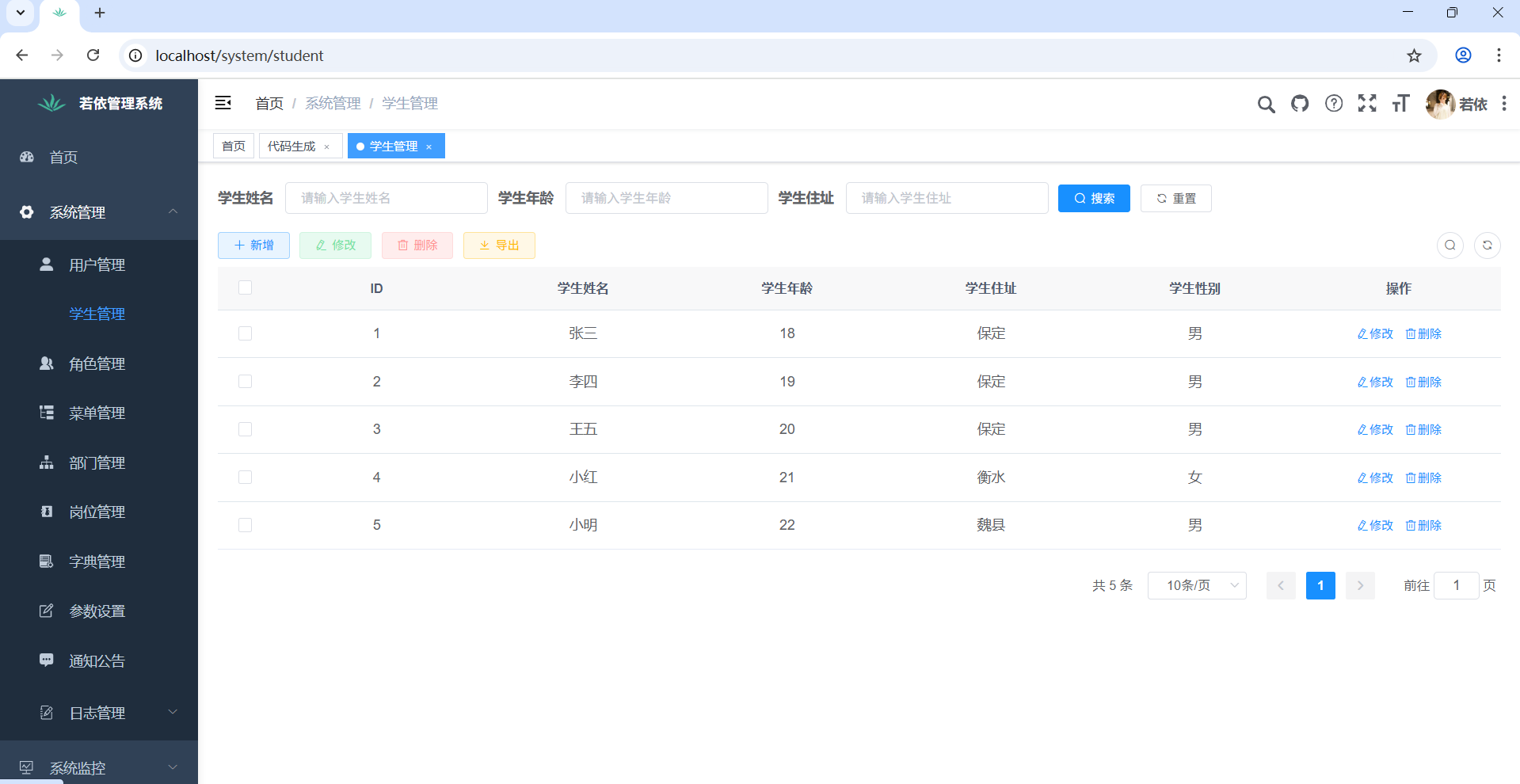The width and height of the screenshot is (1520, 784).
Task: Expand the 日志管理 sidebar menu
Action: coord(99,713)
